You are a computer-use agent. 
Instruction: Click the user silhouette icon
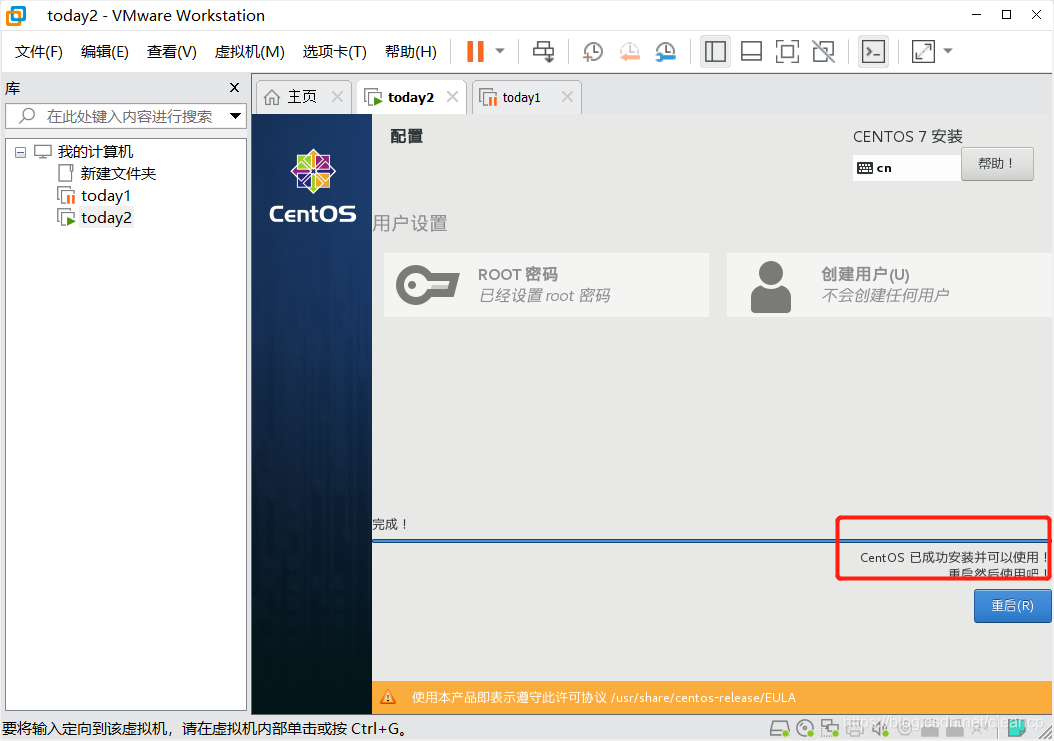(x=770, y=287)
